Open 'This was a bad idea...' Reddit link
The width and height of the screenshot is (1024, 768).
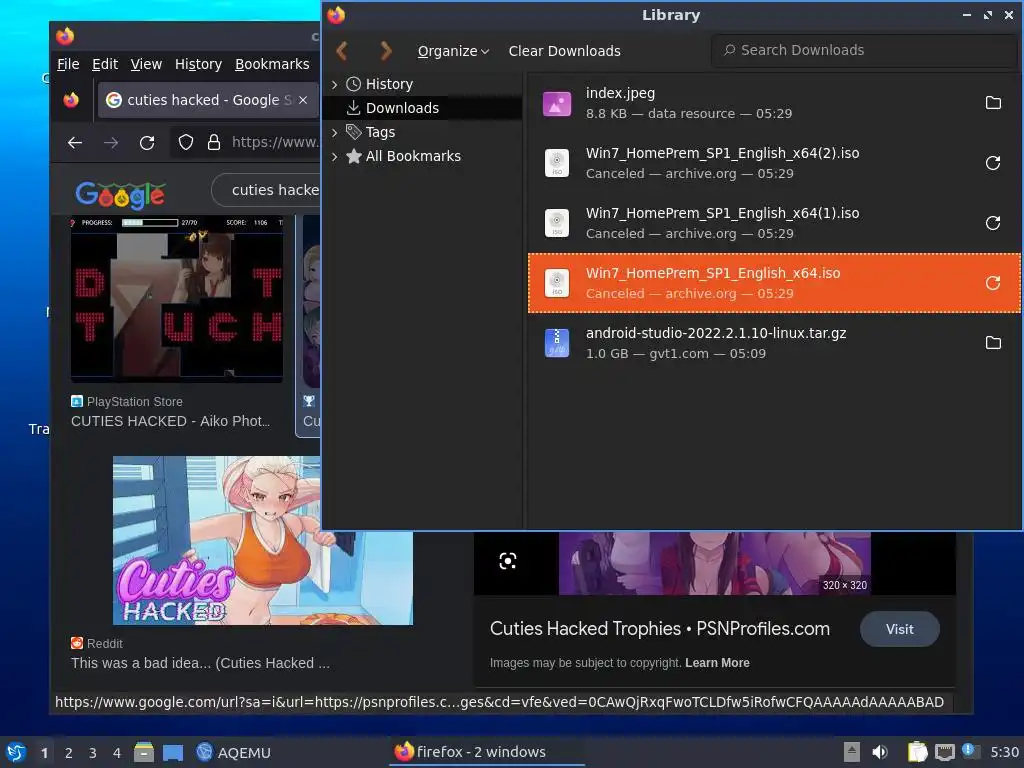[200, 663]
